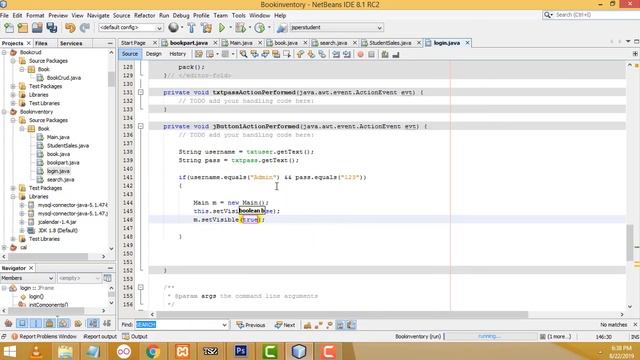This screenshot has height=360, width=640.
Task: Click the Undo toolbar icon
Action: coord(70,27)
